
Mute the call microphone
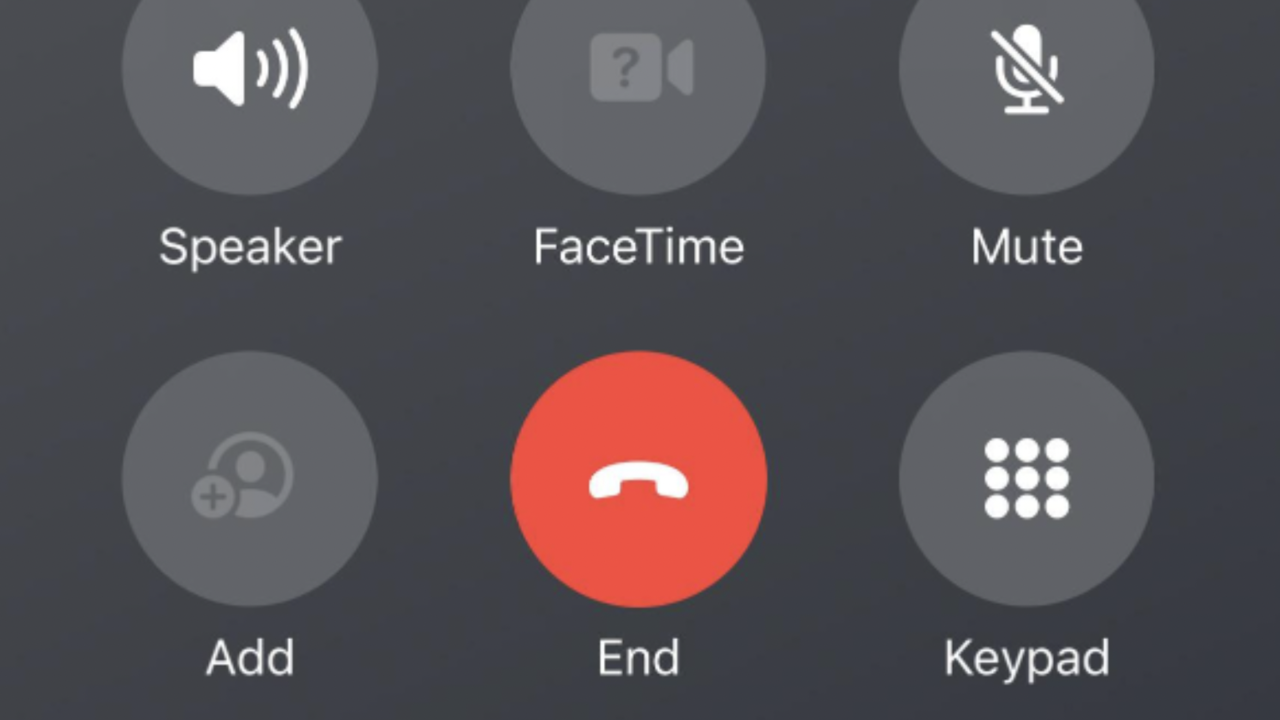(1027, 67)
